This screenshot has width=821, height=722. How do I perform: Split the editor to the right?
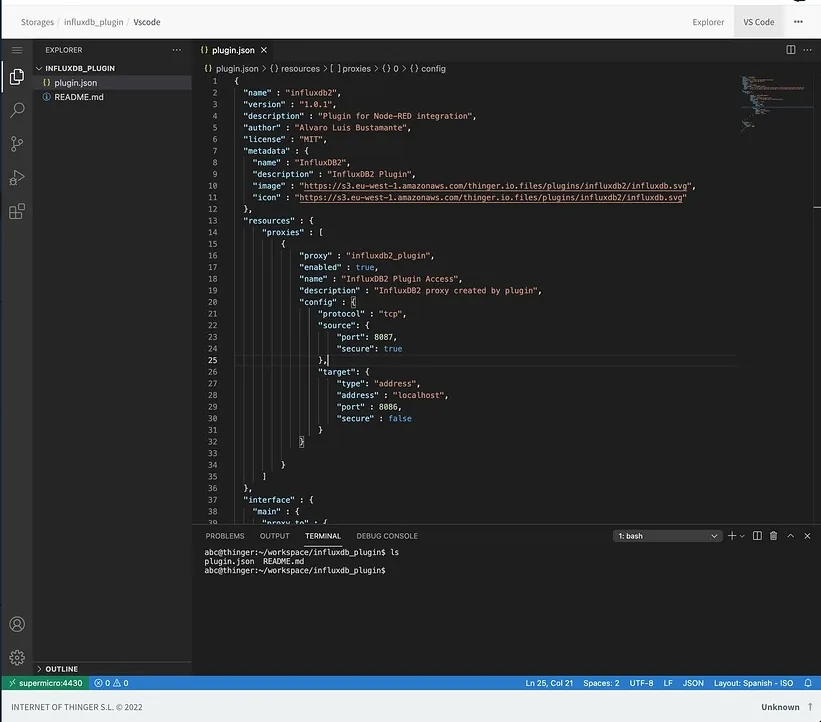tap(791, 50)
